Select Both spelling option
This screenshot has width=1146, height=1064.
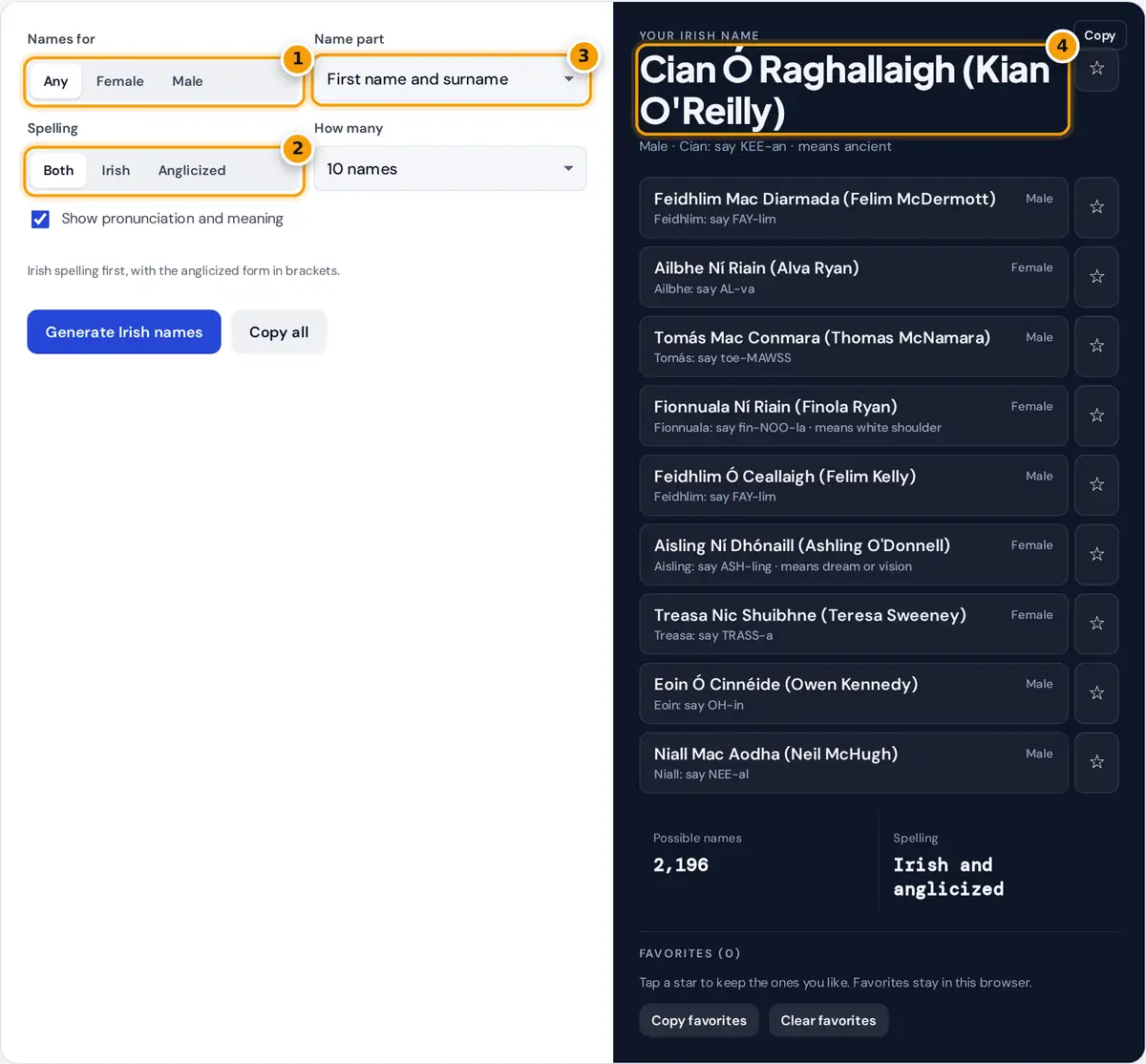pyautogui.click(x=58, y=170)
